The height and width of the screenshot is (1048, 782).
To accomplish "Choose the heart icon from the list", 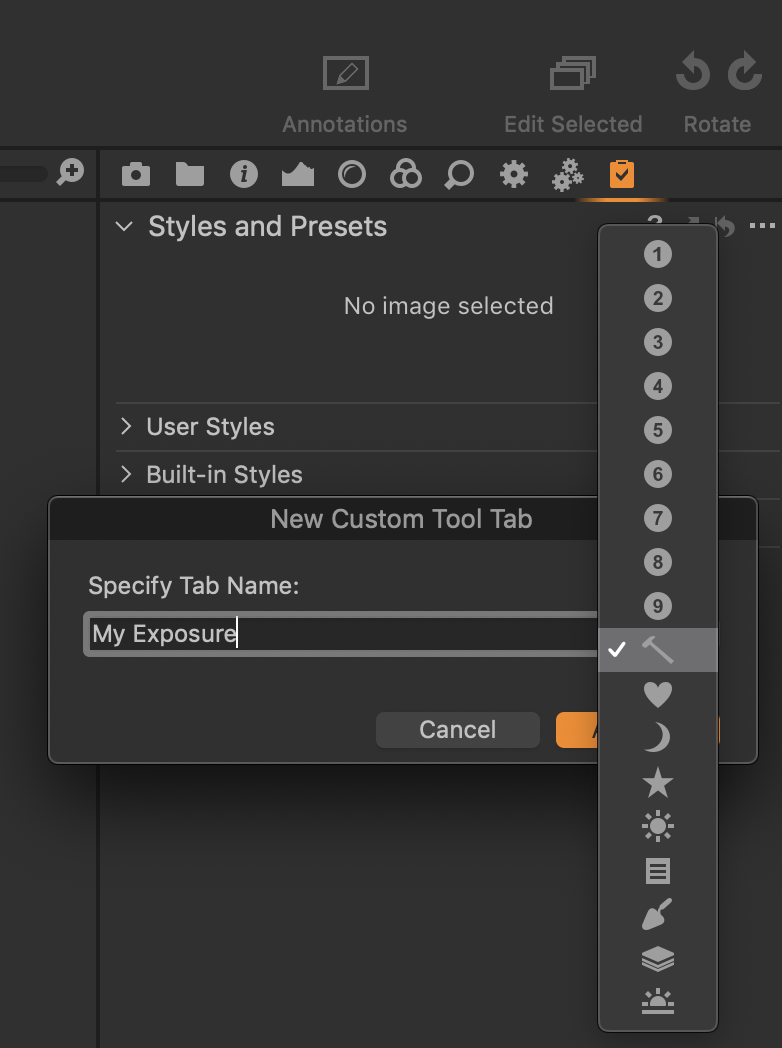I will click(x=657, y=694).
